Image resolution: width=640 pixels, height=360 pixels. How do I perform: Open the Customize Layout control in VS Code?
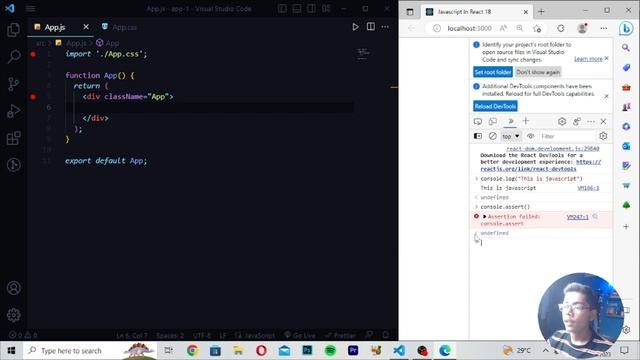(326, 9)
